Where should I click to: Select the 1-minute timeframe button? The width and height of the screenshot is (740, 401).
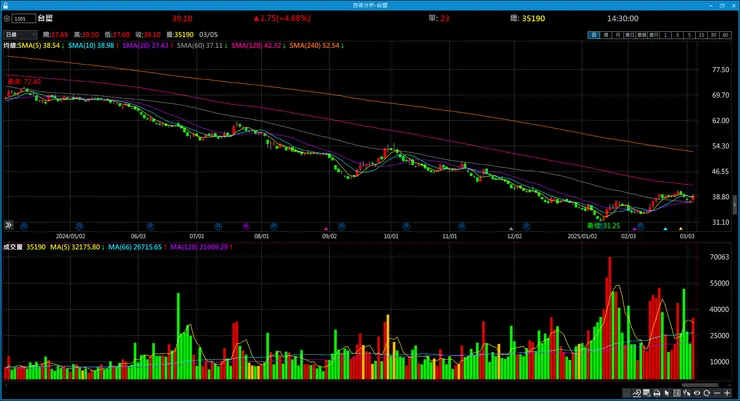665,35
